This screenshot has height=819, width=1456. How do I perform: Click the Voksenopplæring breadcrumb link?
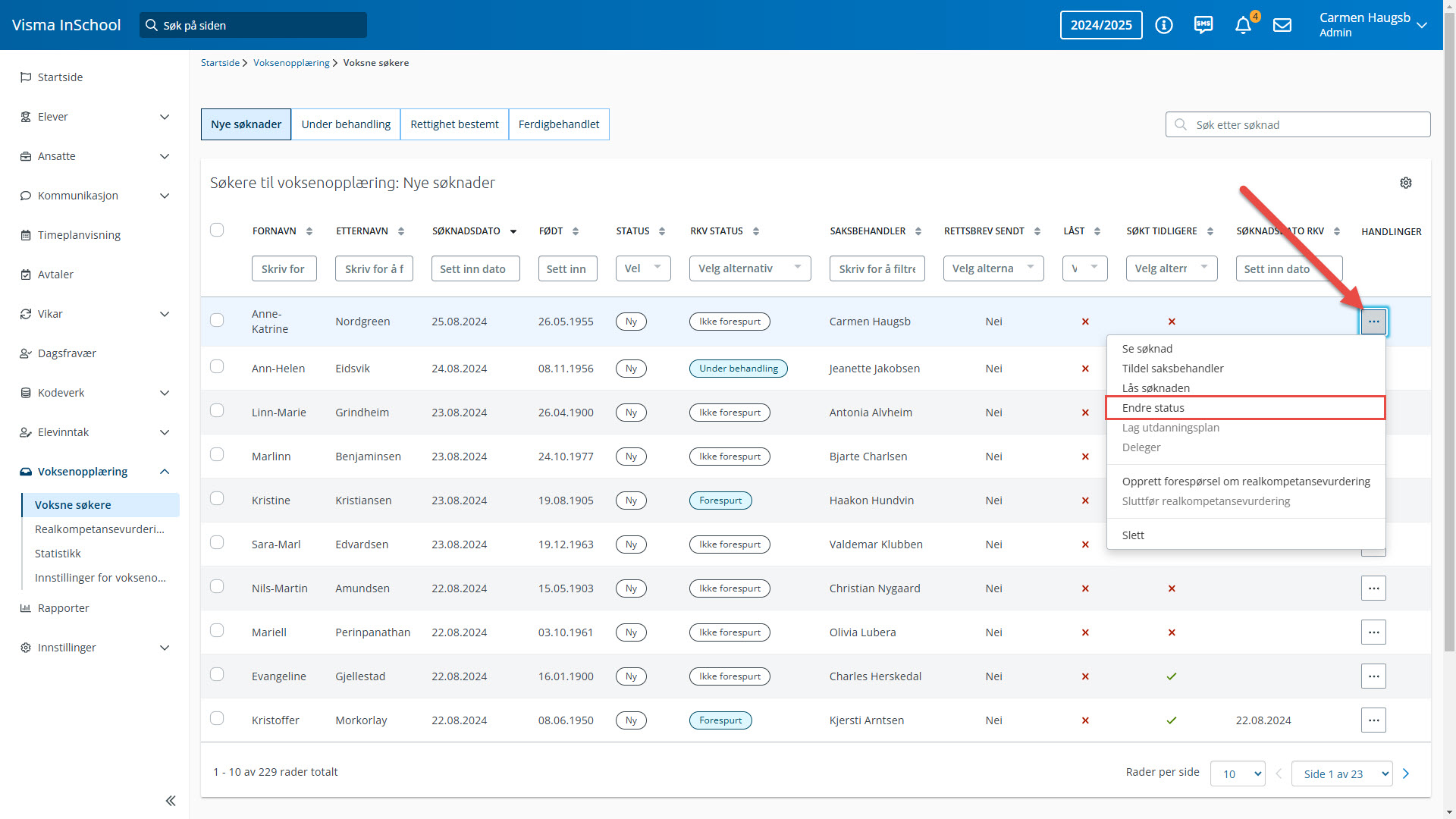(291, 63)
